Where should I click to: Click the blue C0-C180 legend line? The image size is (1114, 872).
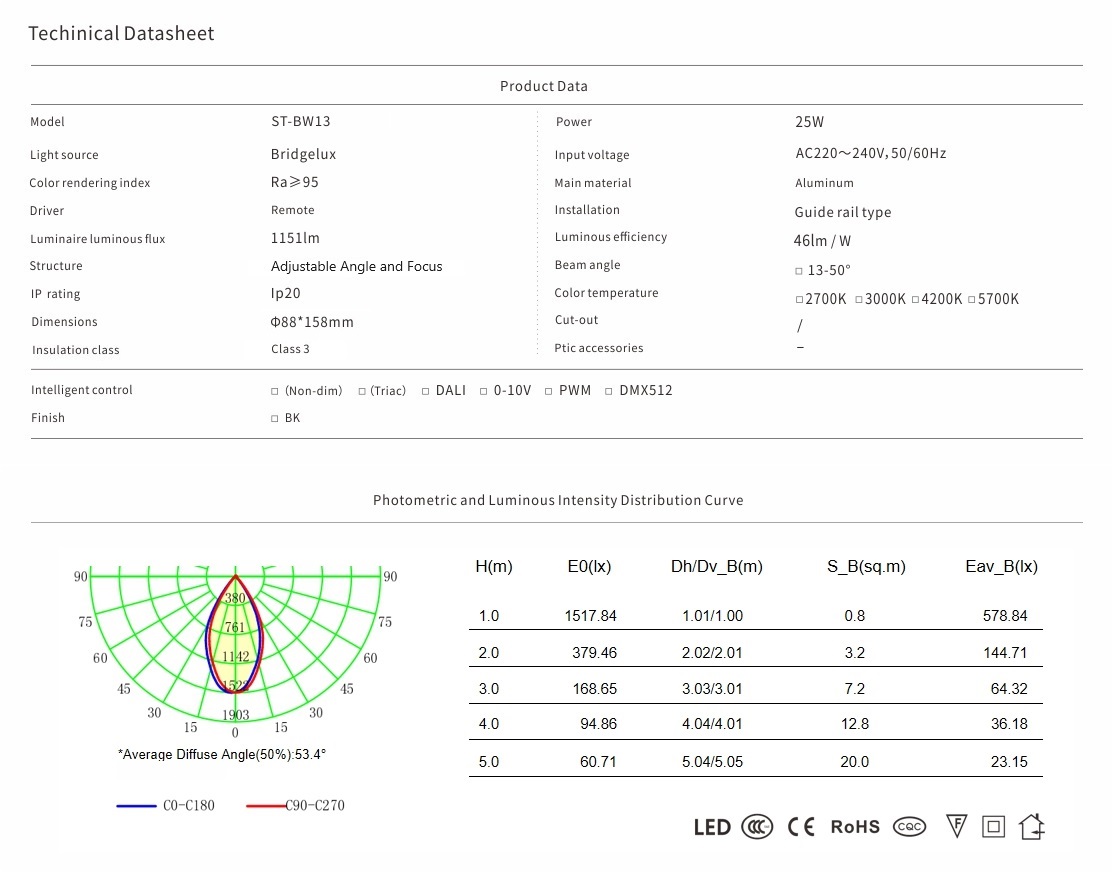(x=136, y=805)
